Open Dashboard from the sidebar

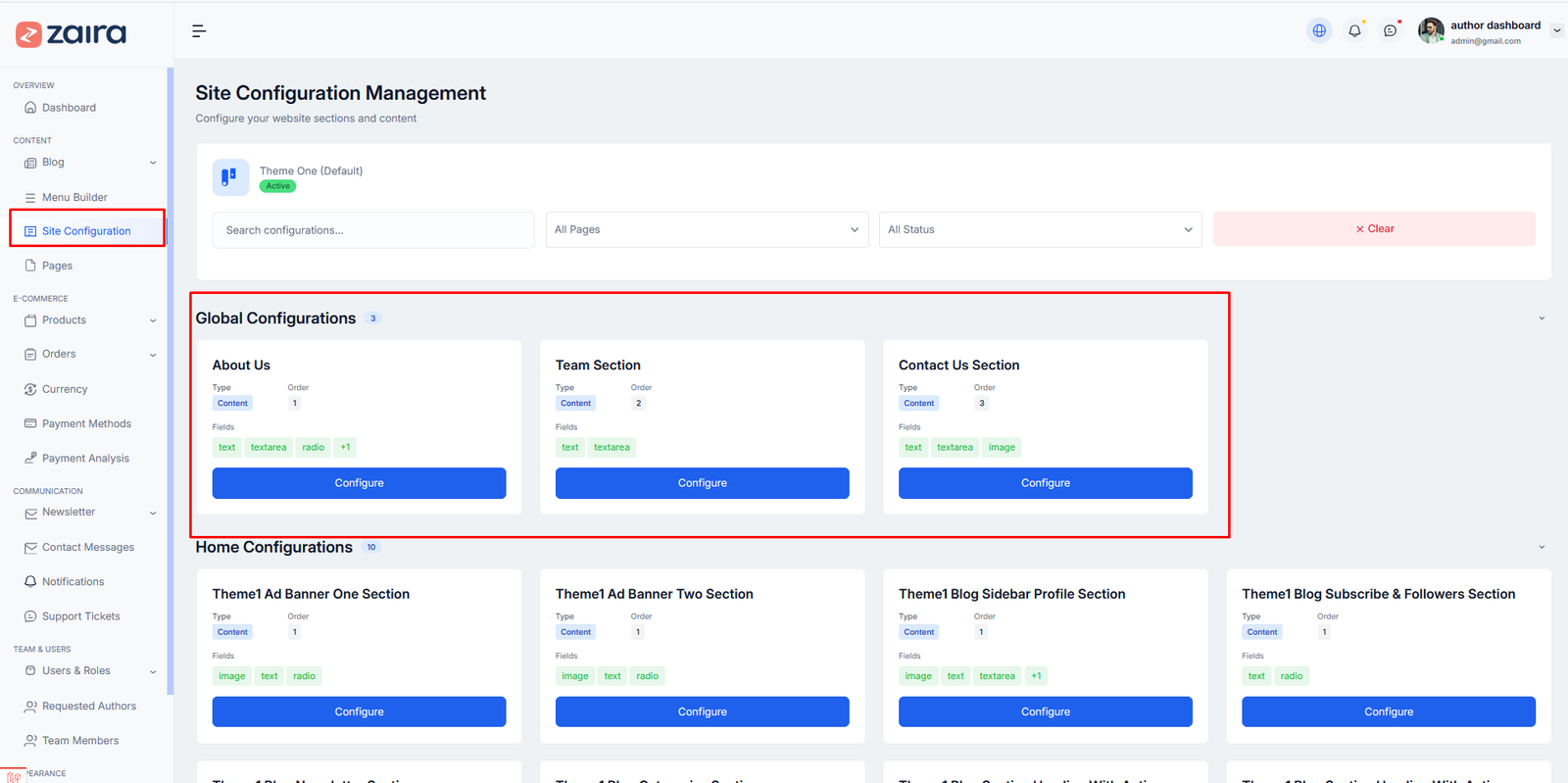coord(69,108)
